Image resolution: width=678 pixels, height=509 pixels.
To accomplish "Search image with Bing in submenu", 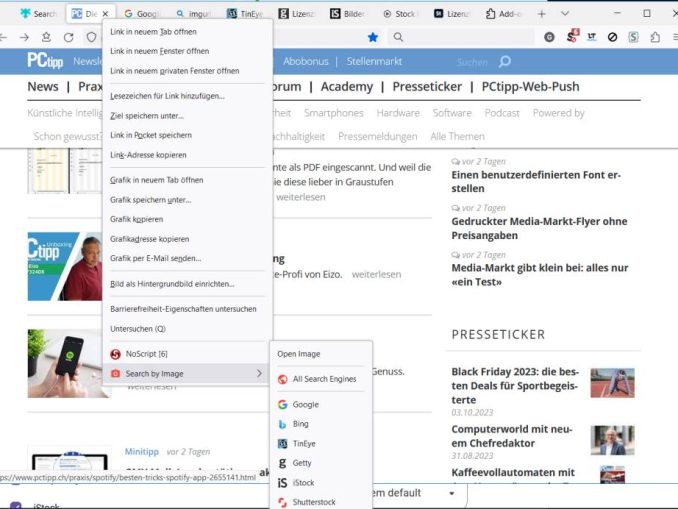I will [320, 424].
